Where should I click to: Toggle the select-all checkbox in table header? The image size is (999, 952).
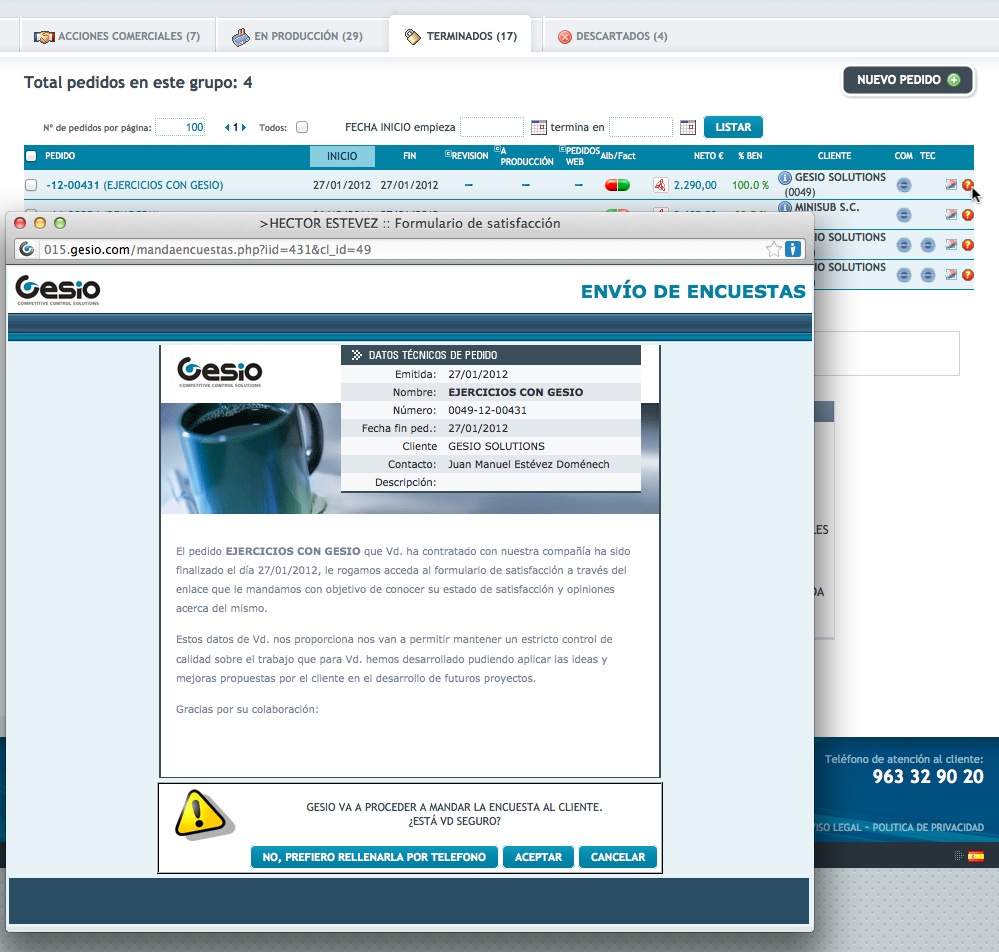click(31, 156)
